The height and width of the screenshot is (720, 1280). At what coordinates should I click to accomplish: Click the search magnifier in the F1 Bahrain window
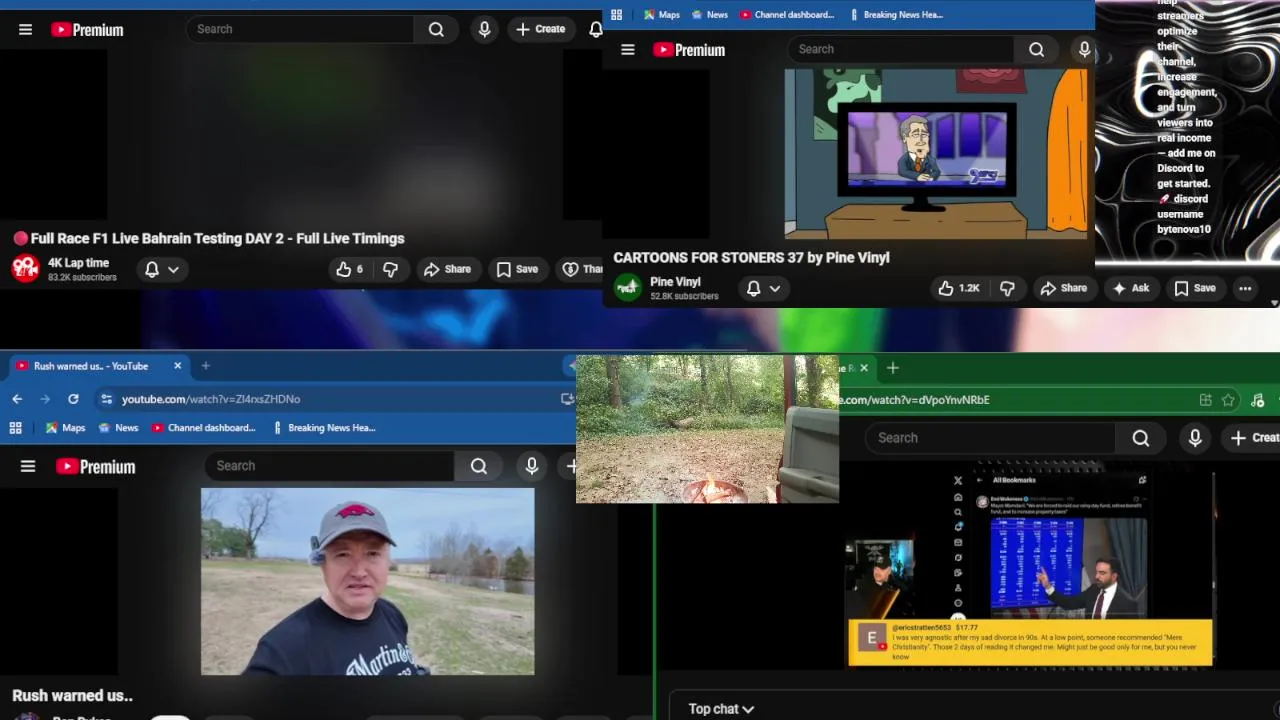[436, 29]
